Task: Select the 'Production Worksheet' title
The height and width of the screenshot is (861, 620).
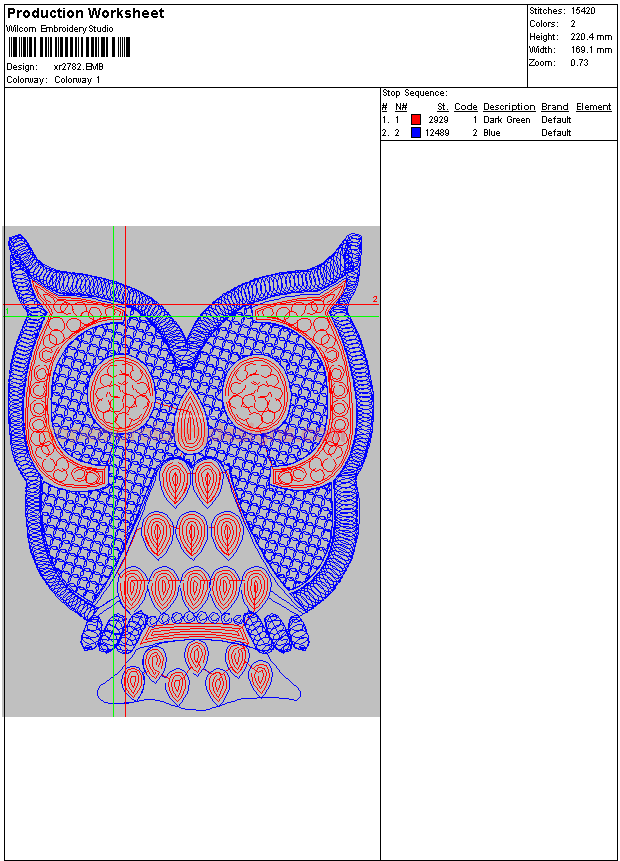Action: click(x=86, y=13)
